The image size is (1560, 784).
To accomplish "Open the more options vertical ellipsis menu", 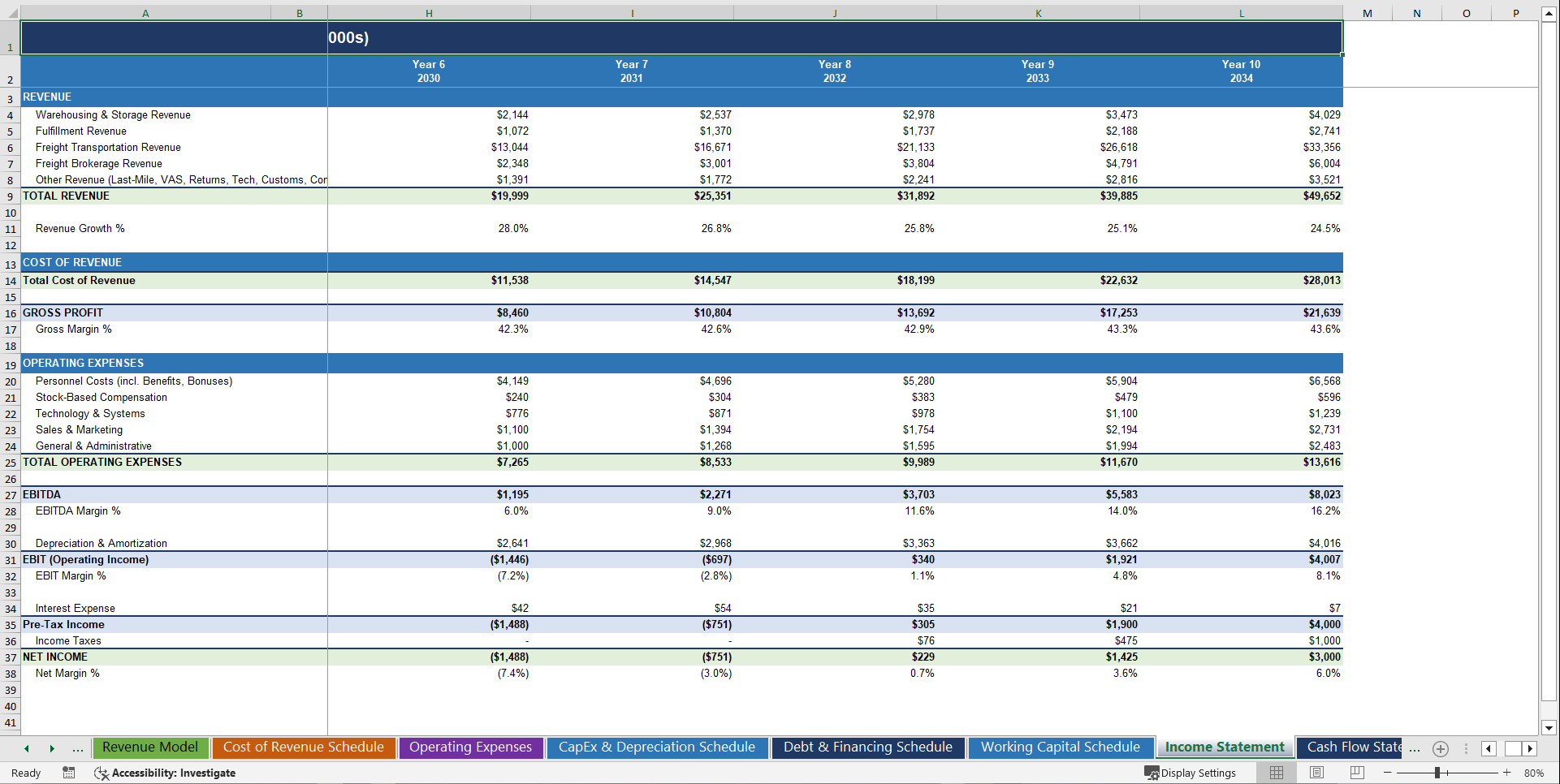I will point(1466,748).
